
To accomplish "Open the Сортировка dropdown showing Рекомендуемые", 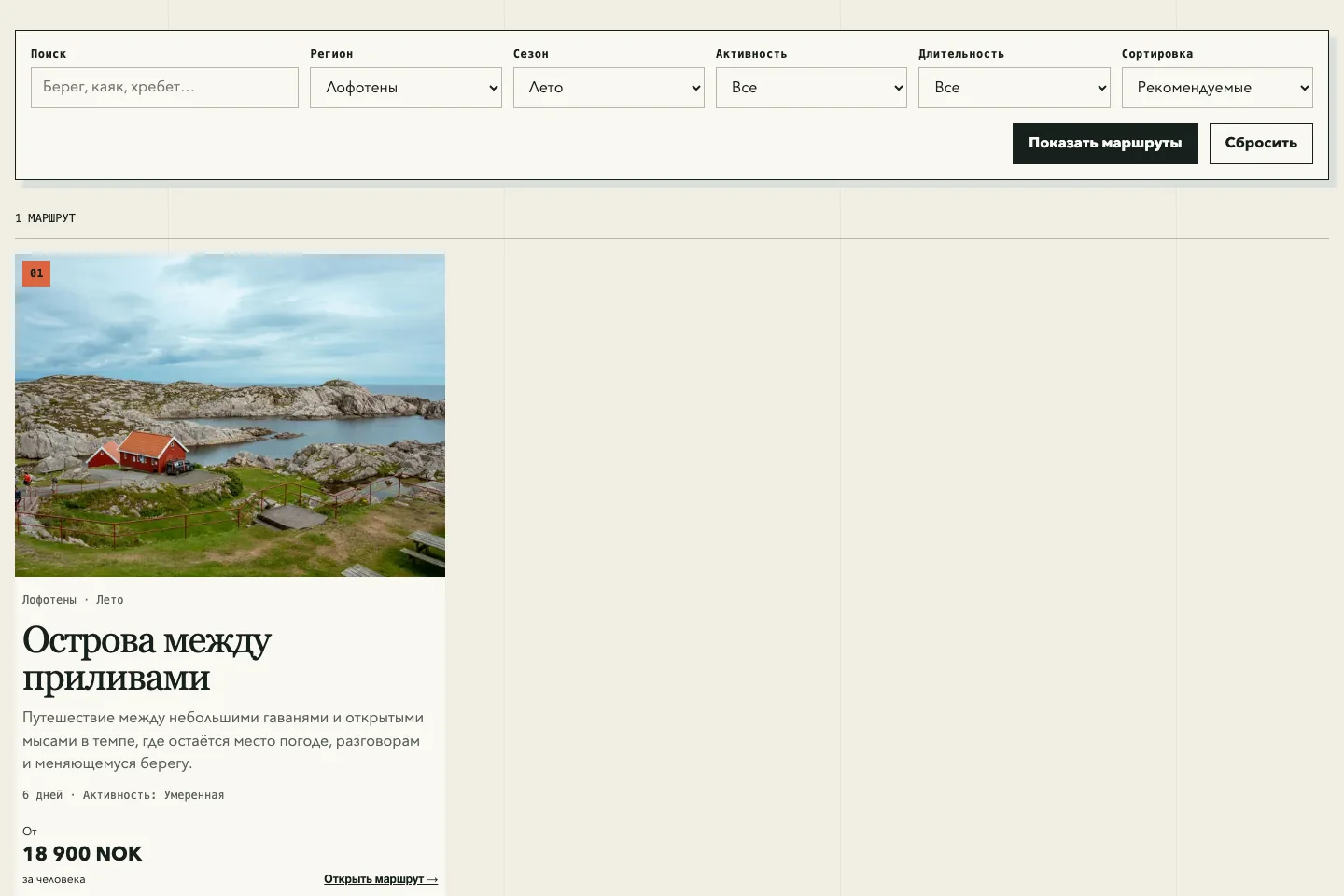I will coord(1217,88).
